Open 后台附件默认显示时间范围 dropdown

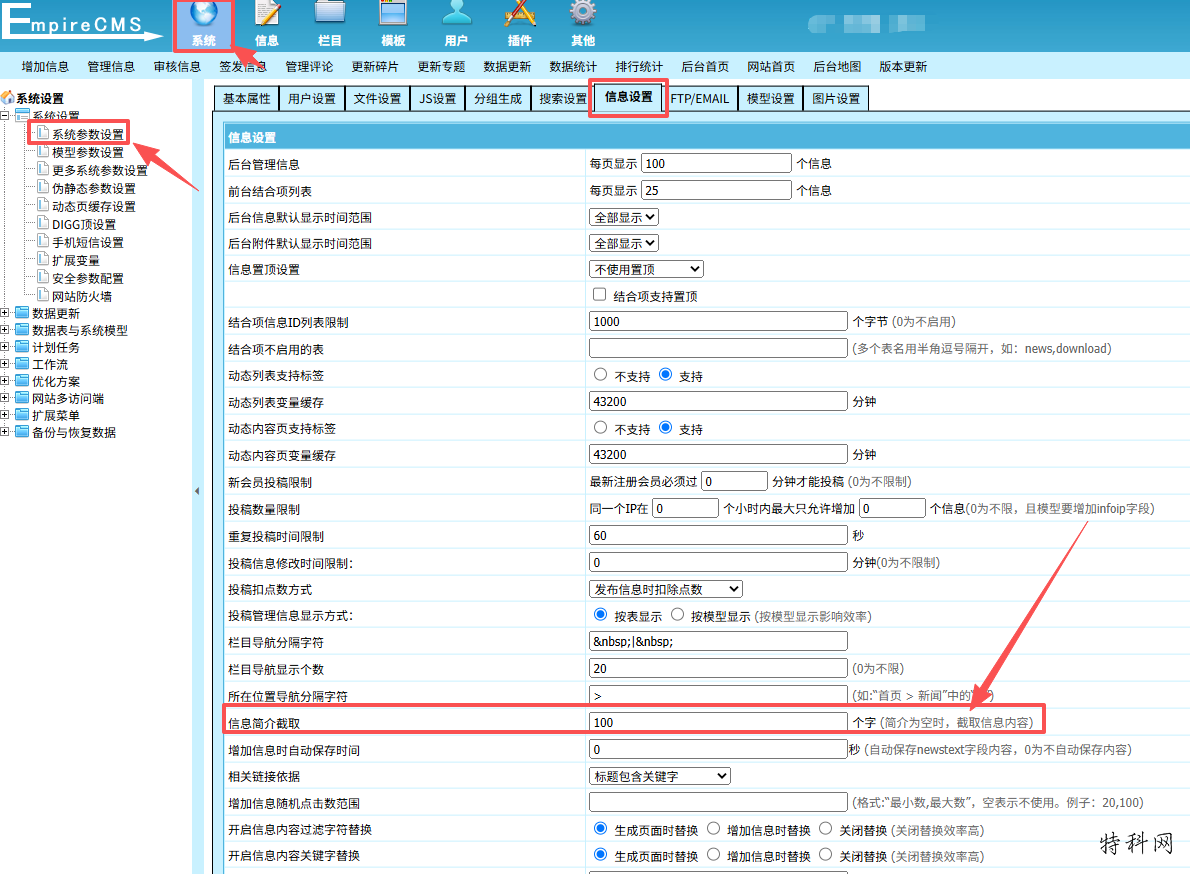[x=624, y=244]
